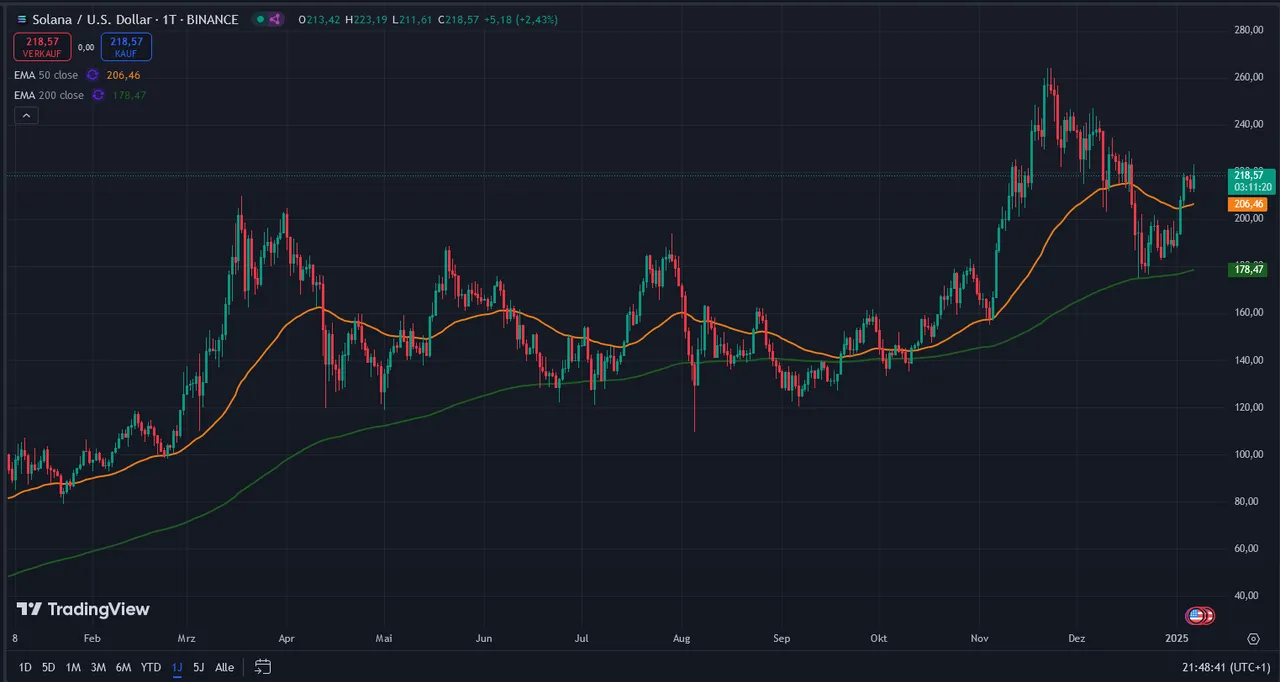This screenshot has height=682, width=1280.
Task: Click the Solana symbol logo icon
Action: [22, 19]
